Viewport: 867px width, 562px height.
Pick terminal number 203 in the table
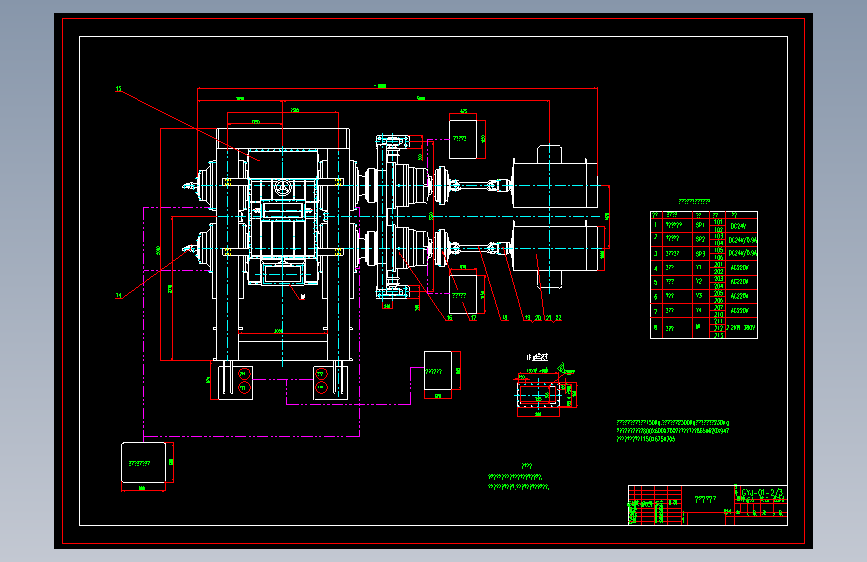pyautogui.click(x=718, y=279)
